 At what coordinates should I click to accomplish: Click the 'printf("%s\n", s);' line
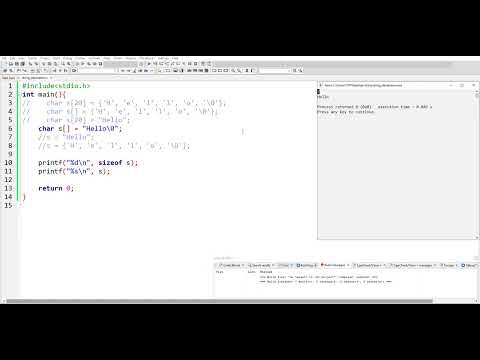point(74,171)
